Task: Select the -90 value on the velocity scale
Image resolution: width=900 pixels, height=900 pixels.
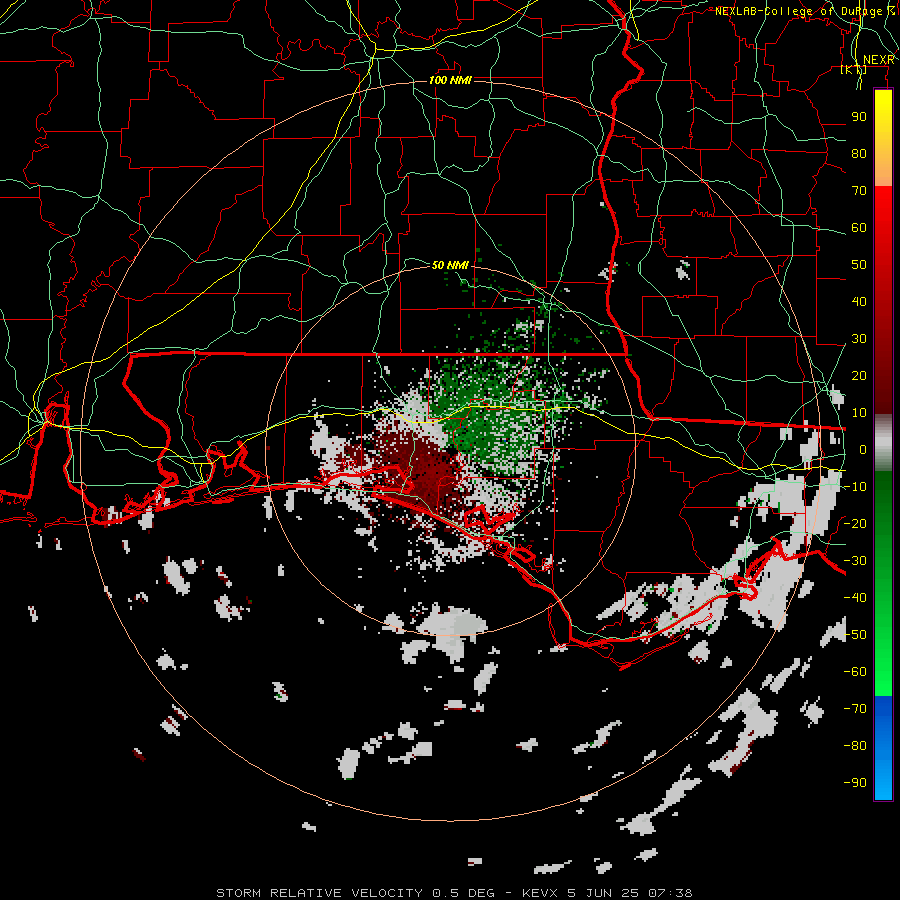Action: coord(855,783)
